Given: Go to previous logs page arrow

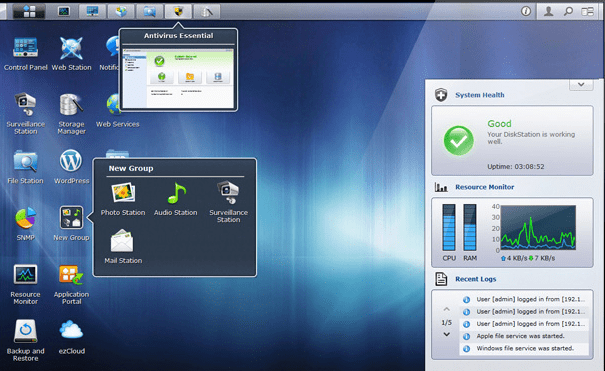Looking at the screenshot, I should (x=446, y=309).
